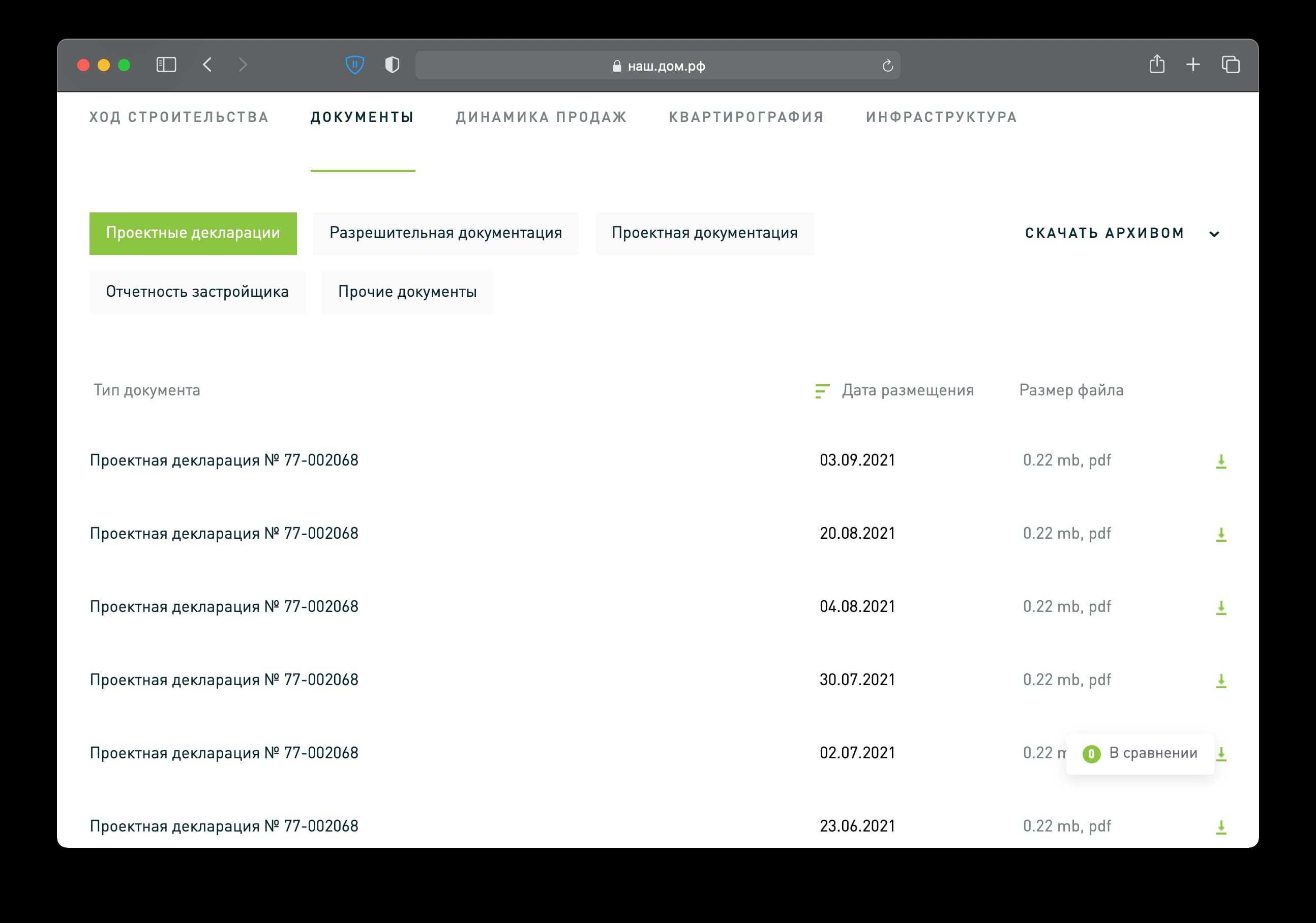Viewport: 1316px width, 923px height.
Task: Select the Проектная документация filter
Action: [x=704, y=234]
